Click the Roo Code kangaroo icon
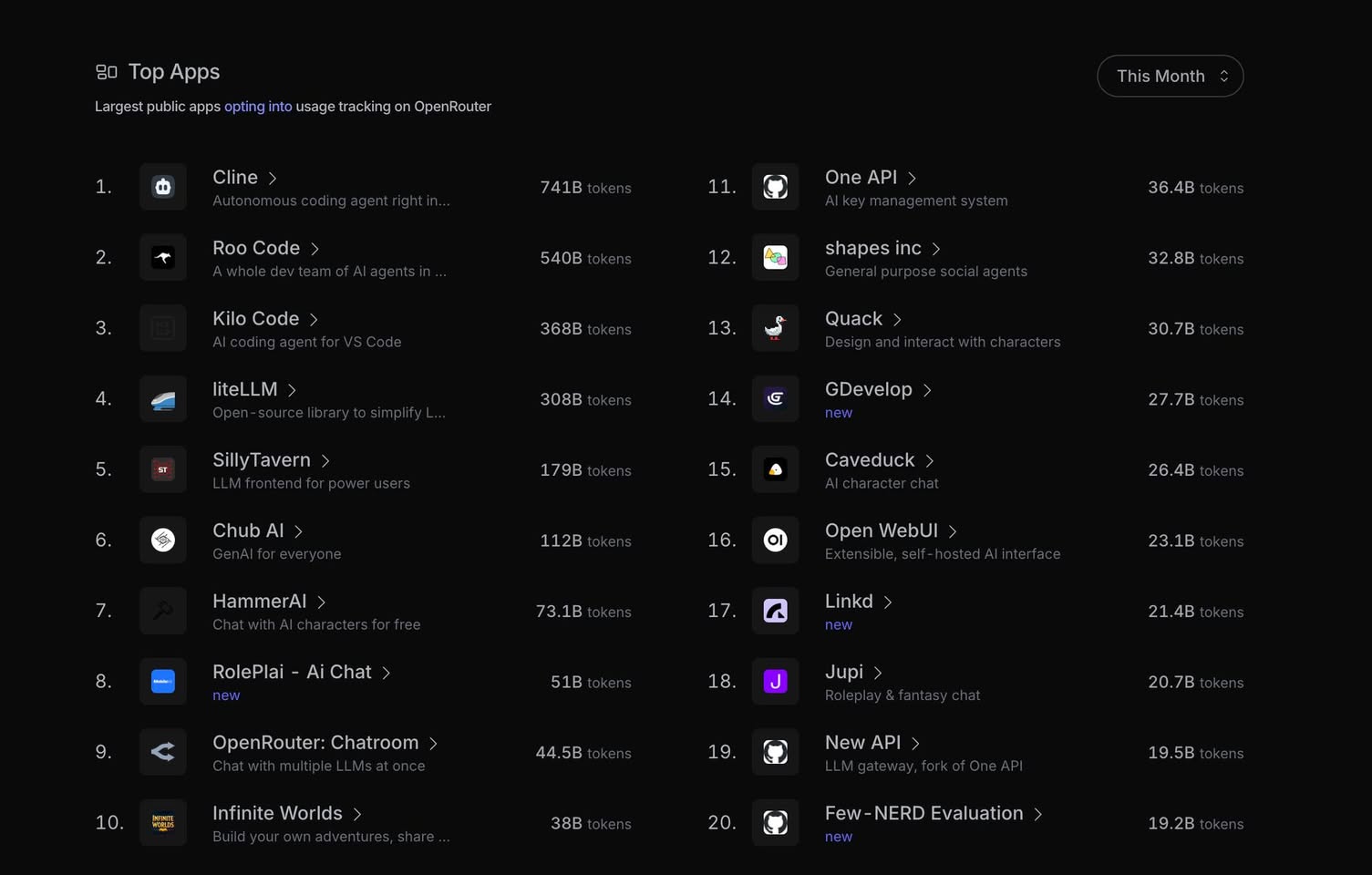 163,258
